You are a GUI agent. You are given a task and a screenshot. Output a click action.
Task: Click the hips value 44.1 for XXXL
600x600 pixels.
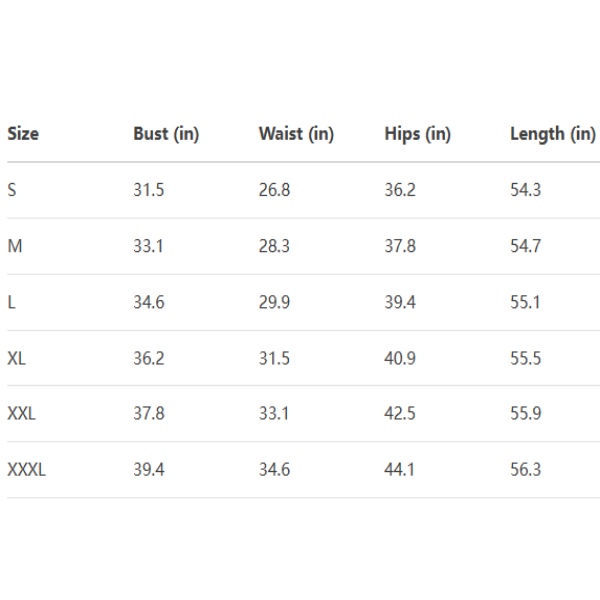pos(400,469)
